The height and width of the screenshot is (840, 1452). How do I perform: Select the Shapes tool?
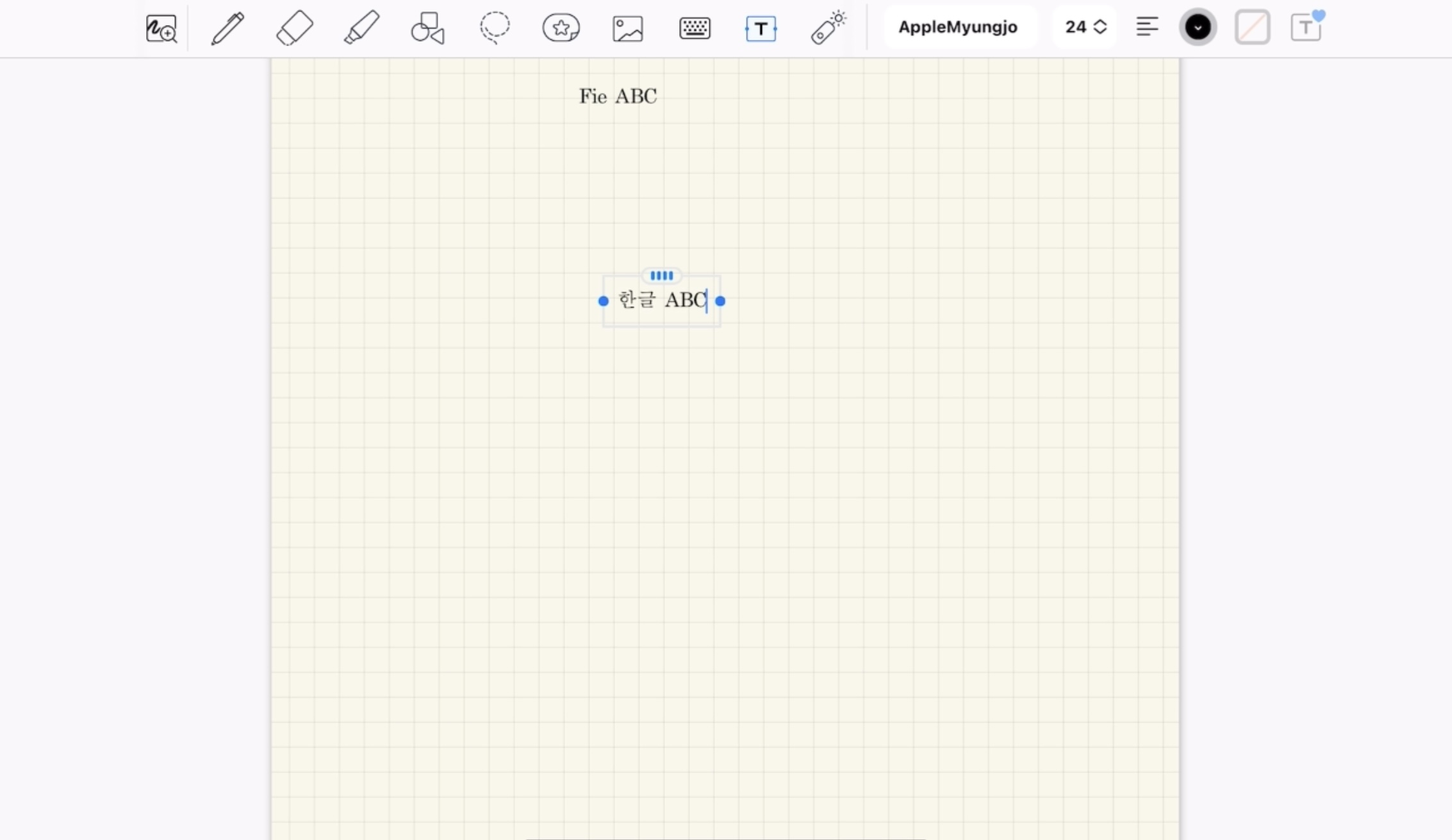click(427, 28)
